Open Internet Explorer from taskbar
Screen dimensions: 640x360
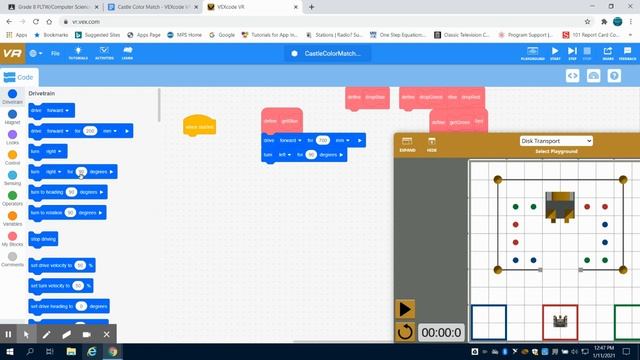tap(92, 351)
